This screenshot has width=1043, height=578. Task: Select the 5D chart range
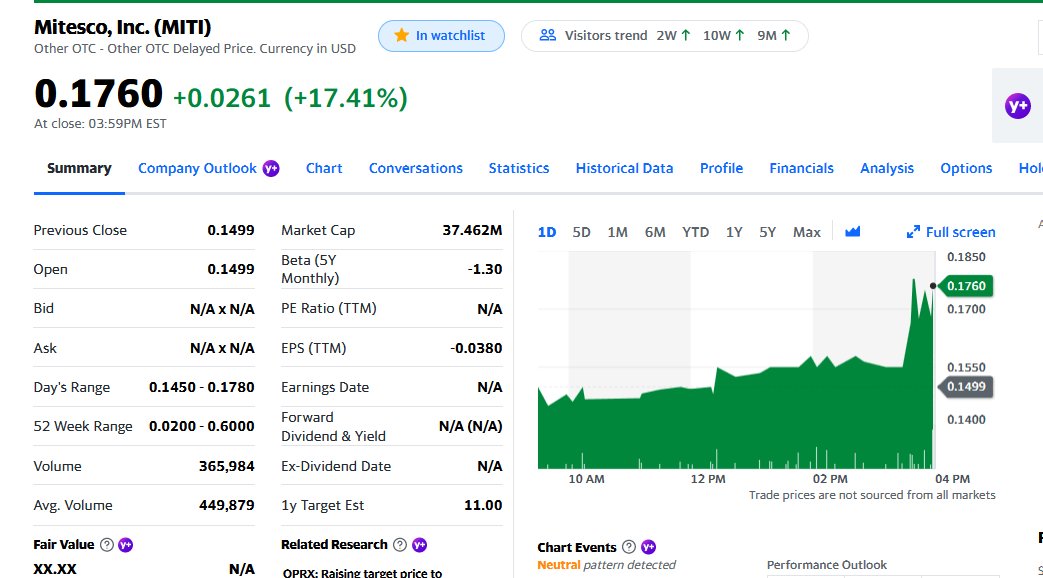581,232
